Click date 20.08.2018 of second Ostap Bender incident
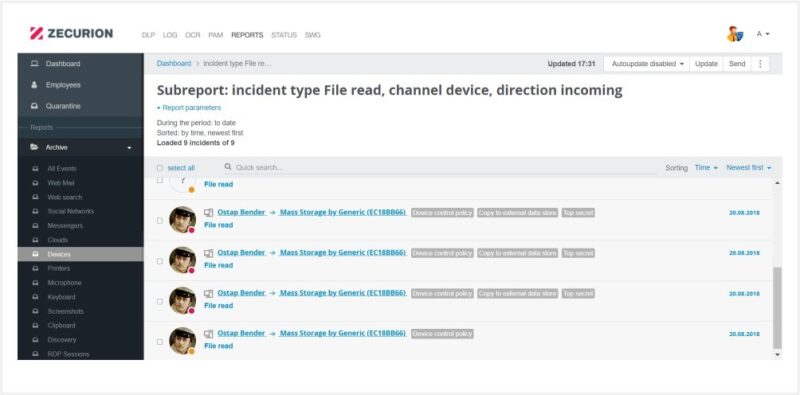 [x=744, y=253]
